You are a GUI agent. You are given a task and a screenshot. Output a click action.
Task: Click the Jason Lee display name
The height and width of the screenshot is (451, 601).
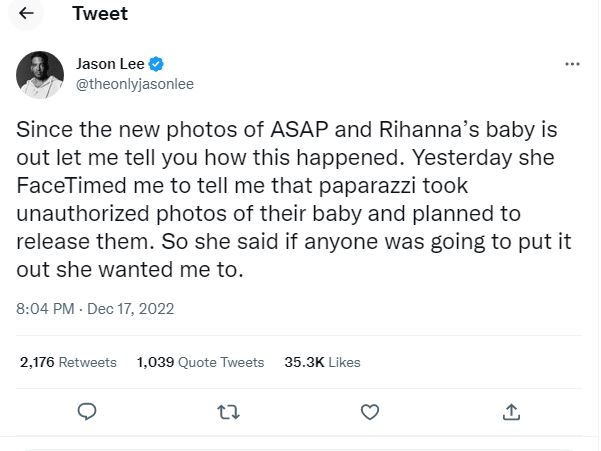click(110, 65)
